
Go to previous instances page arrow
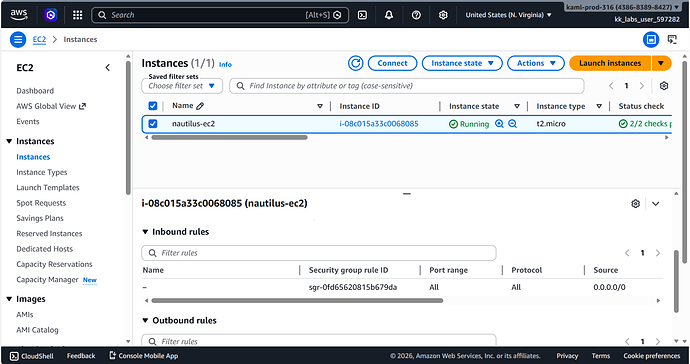click(x=611, y=86)
